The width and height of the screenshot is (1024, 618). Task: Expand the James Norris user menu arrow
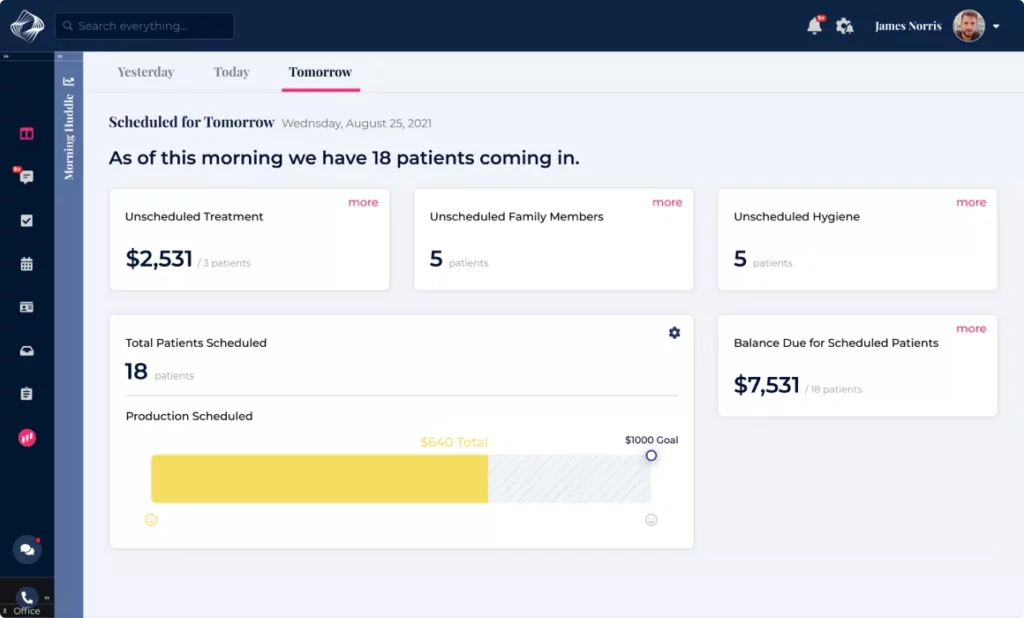click(996, 27)
